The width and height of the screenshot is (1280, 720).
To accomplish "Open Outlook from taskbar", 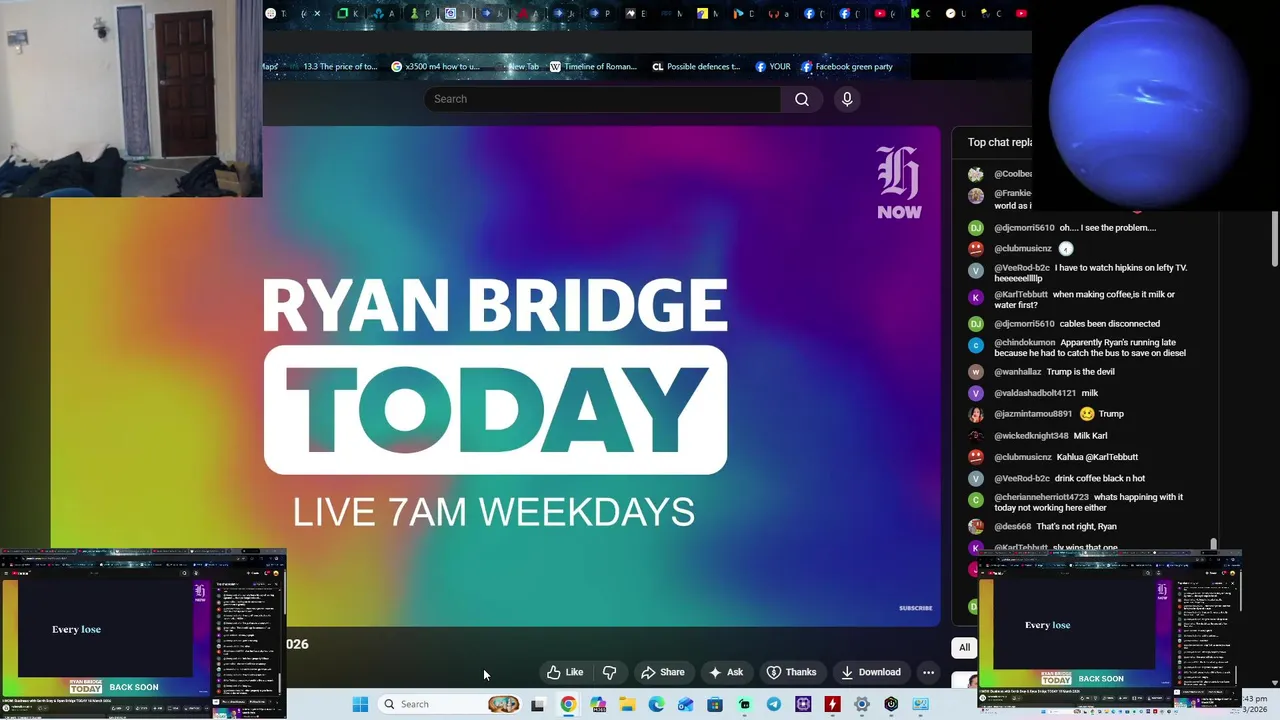I will point(685,704).
